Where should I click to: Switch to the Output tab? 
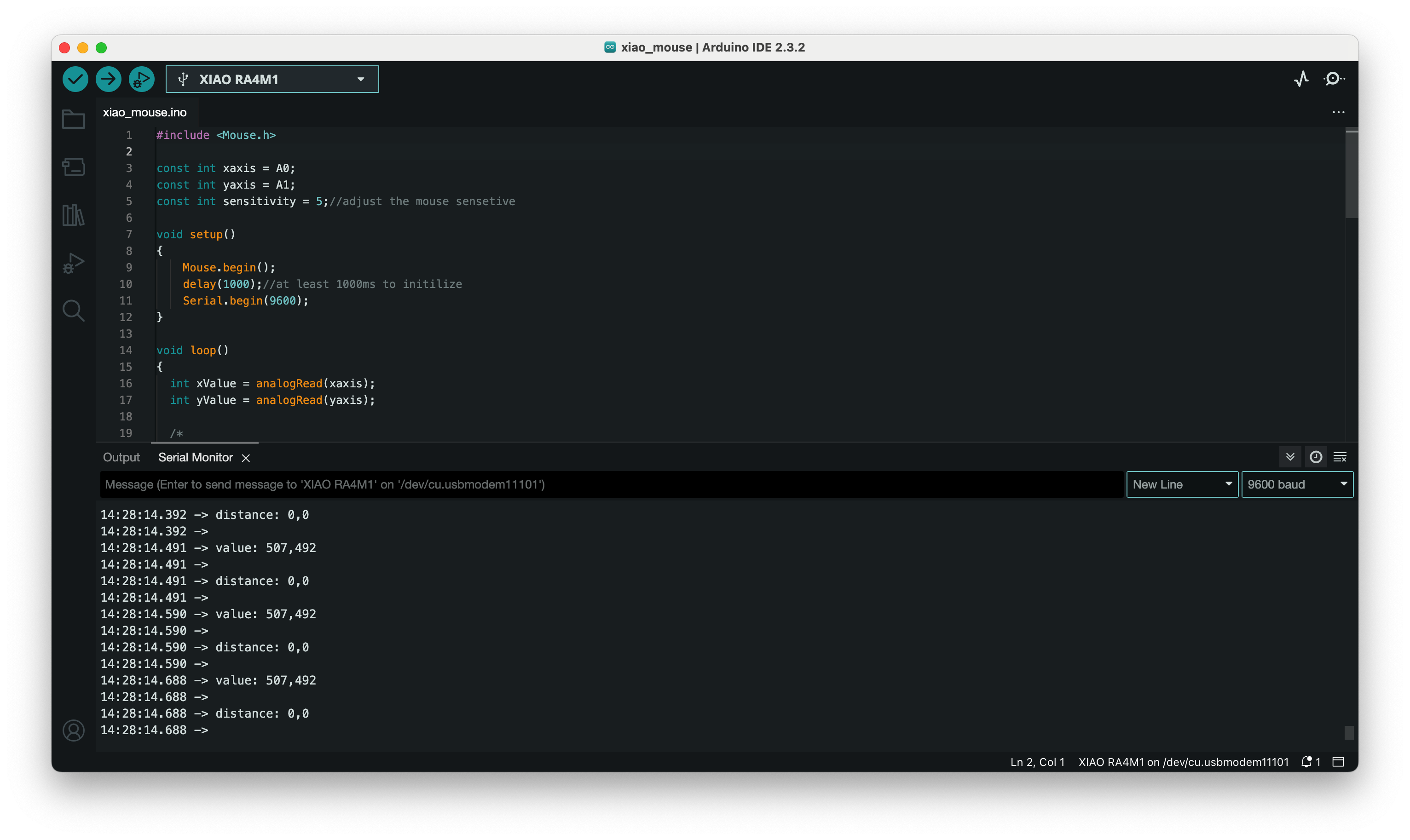pyautogui.click(x=121, y=457)
